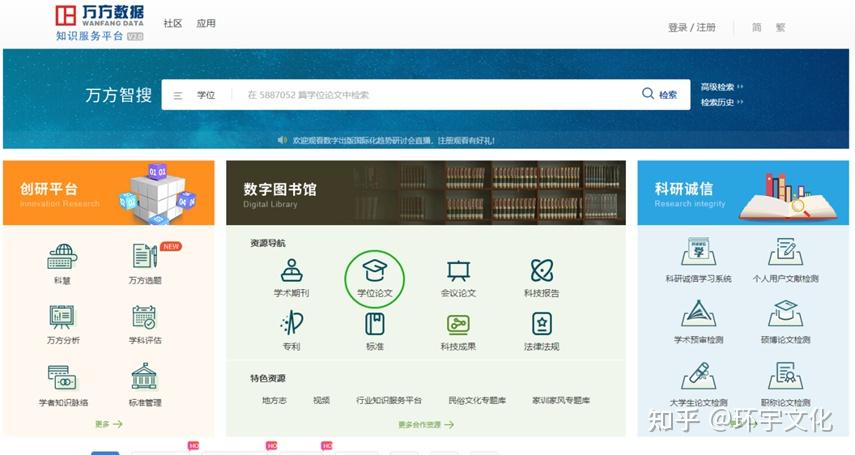The image size is (855, 455).
Task: Open 行业知识服务平台 link
Action: pyautogui.click(x=389, y=400)
